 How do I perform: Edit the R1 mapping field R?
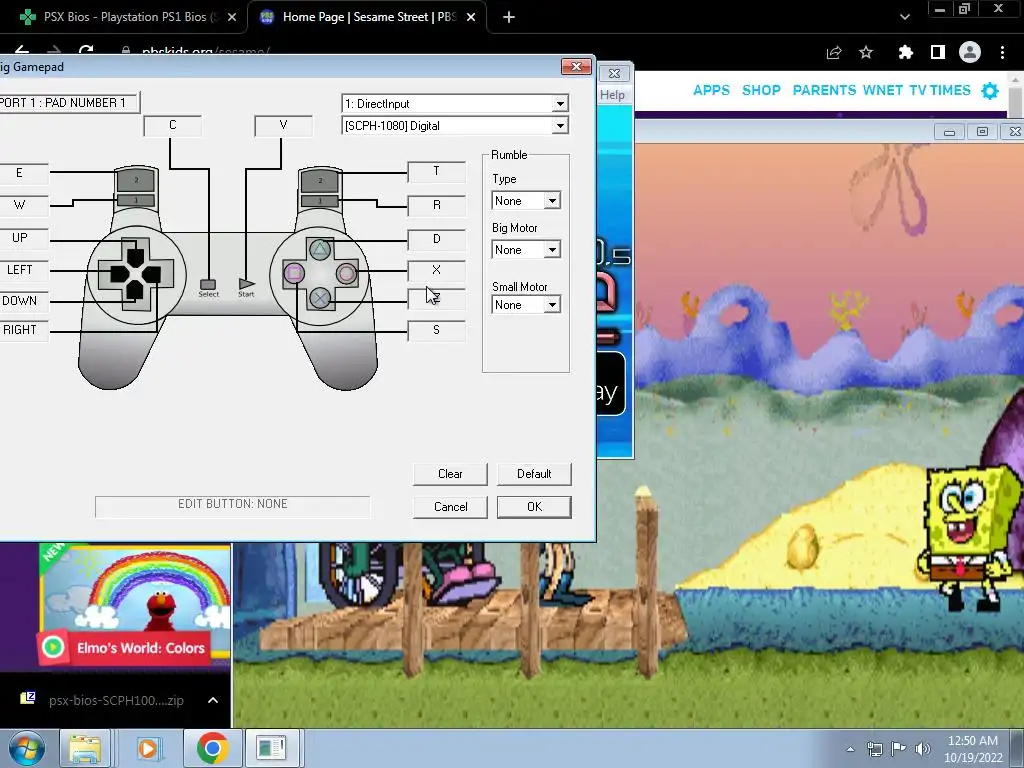[x=436, y=206]
